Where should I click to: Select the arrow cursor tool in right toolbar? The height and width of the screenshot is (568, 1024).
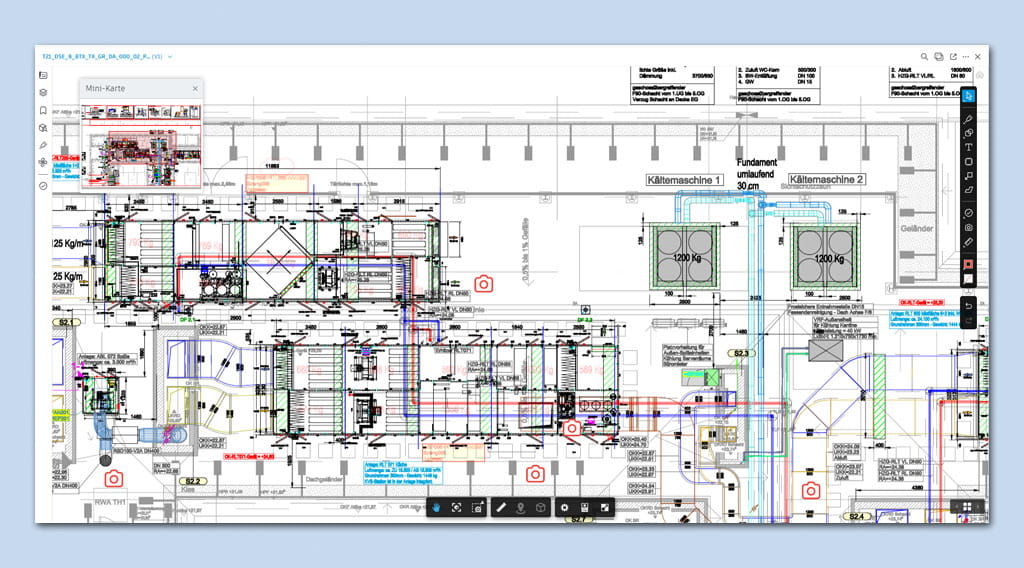968,96
